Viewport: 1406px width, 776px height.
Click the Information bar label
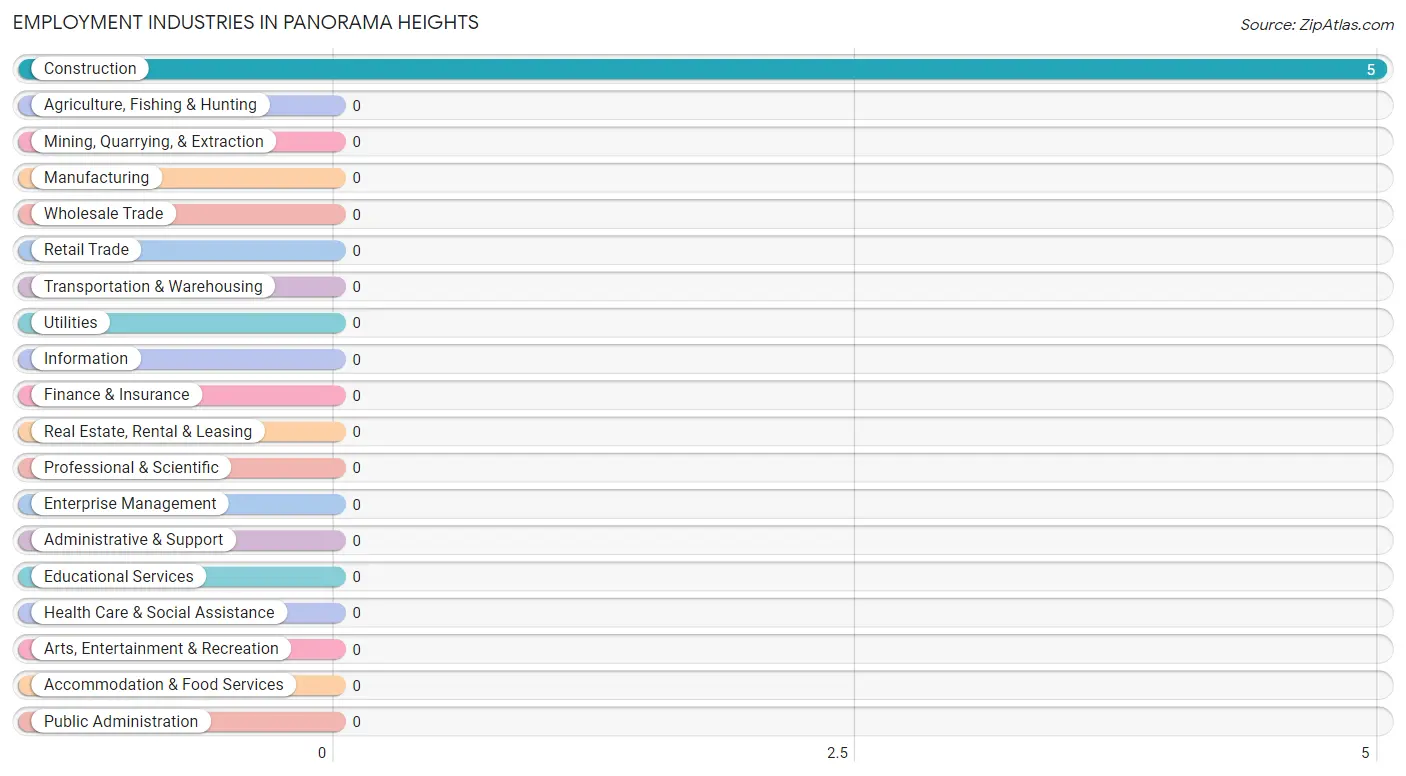86,359
